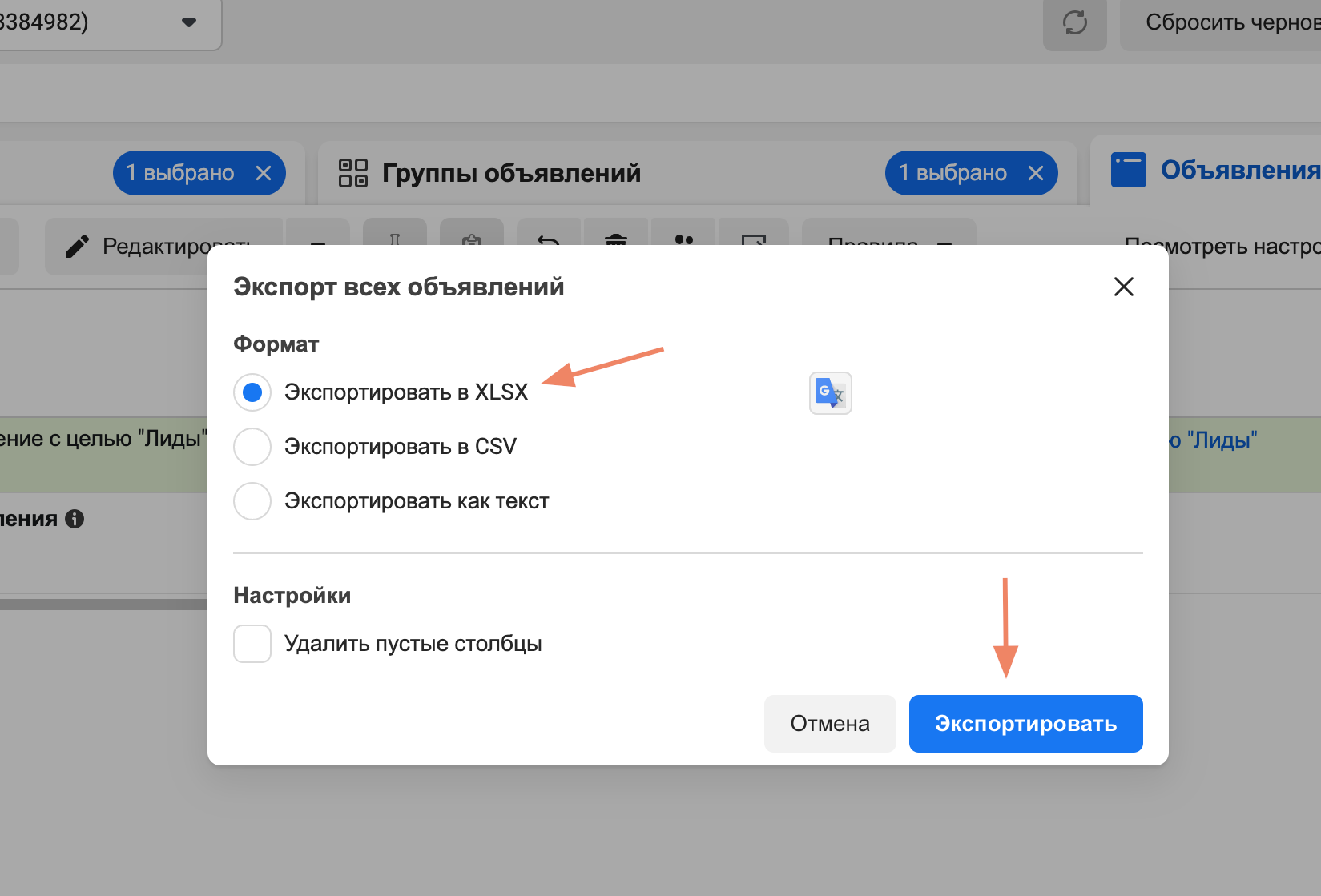Image resolution: width=1321 pixels, height=896 pixels.
Task: Click the Google Translate icon in dialog
Action: pos(830,393)
